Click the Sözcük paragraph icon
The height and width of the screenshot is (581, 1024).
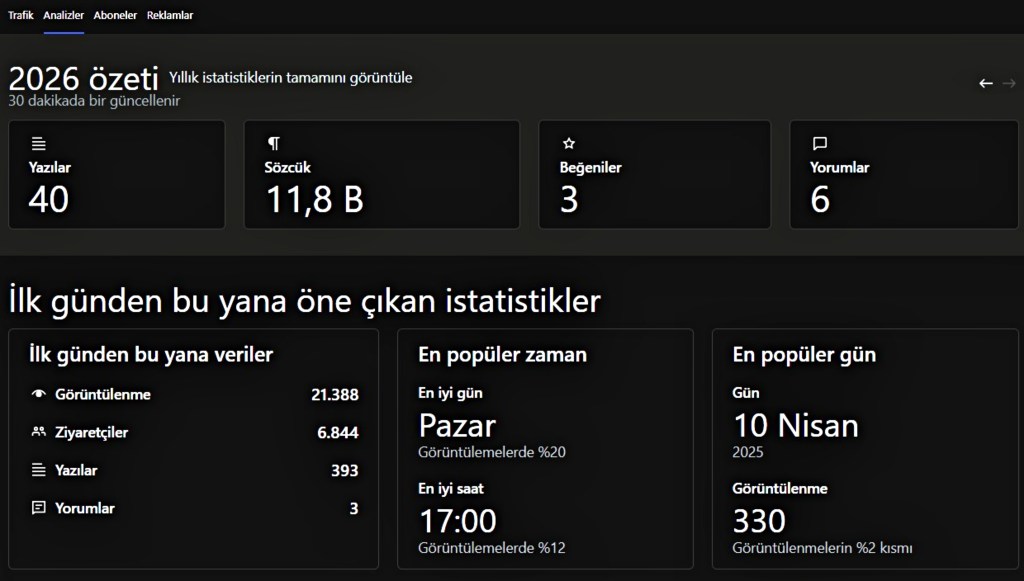[x=273, y=144]
